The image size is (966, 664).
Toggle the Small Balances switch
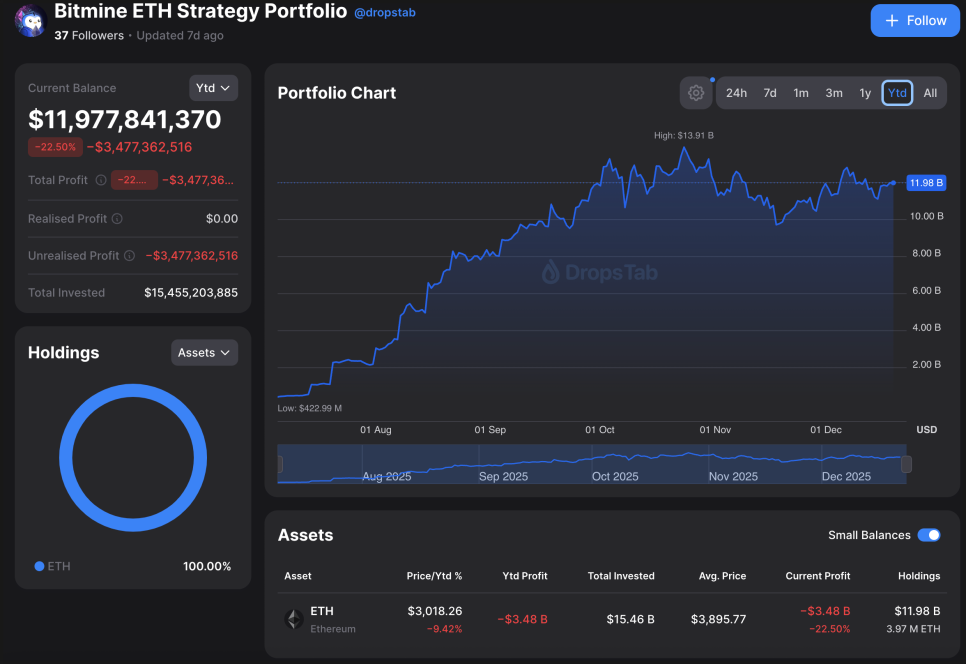pyautogui.click(x=928, y=535)
